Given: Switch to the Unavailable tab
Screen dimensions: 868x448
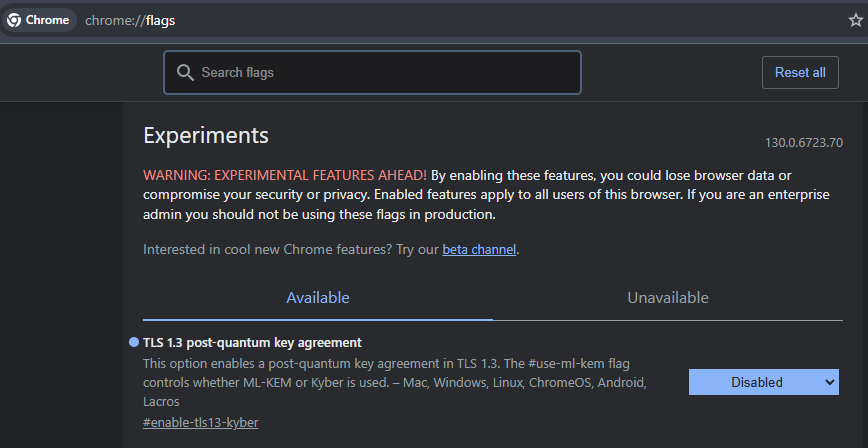Looking at the screenshot, I should [x=668, y=298].
